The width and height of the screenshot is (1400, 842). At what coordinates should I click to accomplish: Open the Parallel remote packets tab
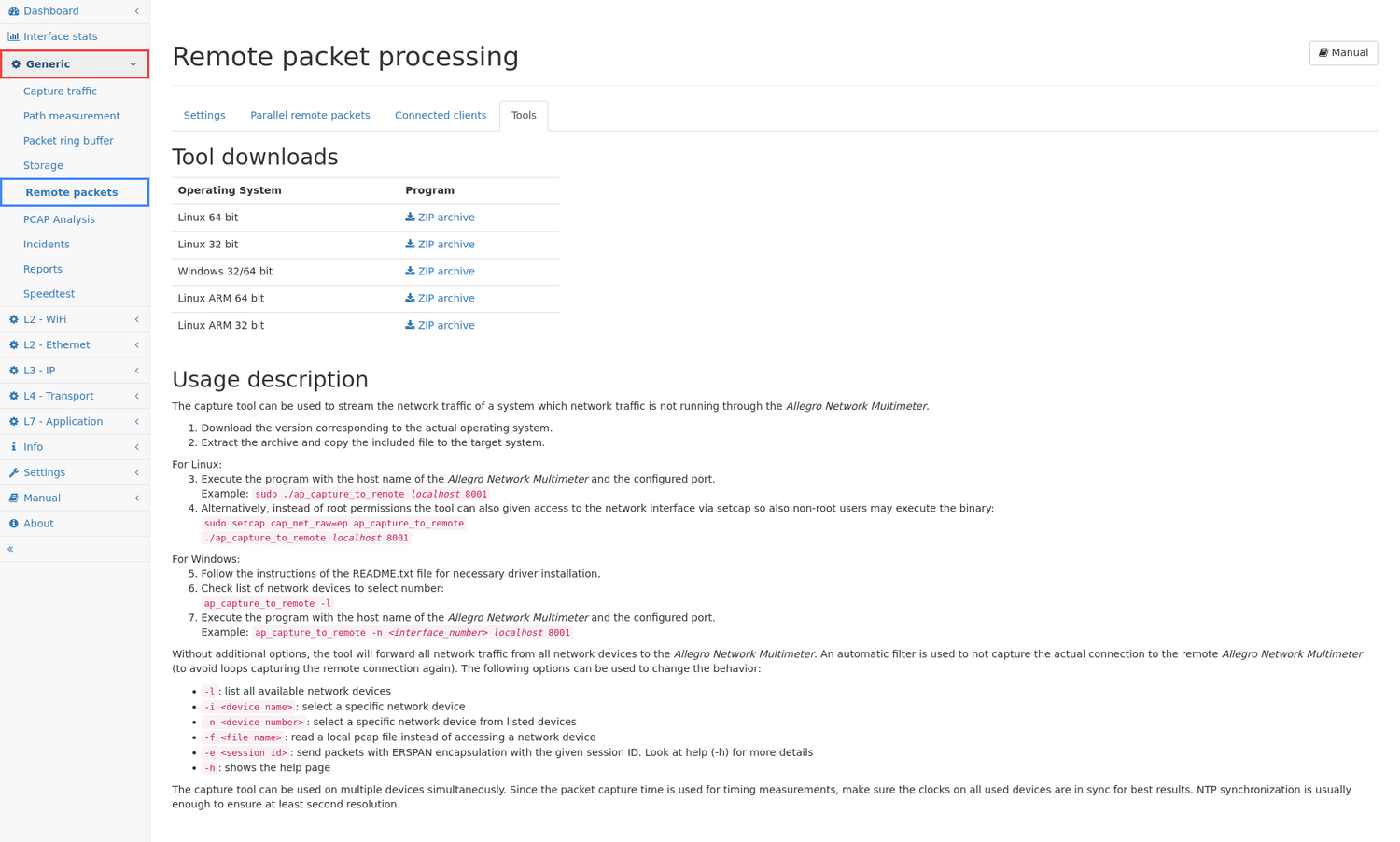pos(310,116)
